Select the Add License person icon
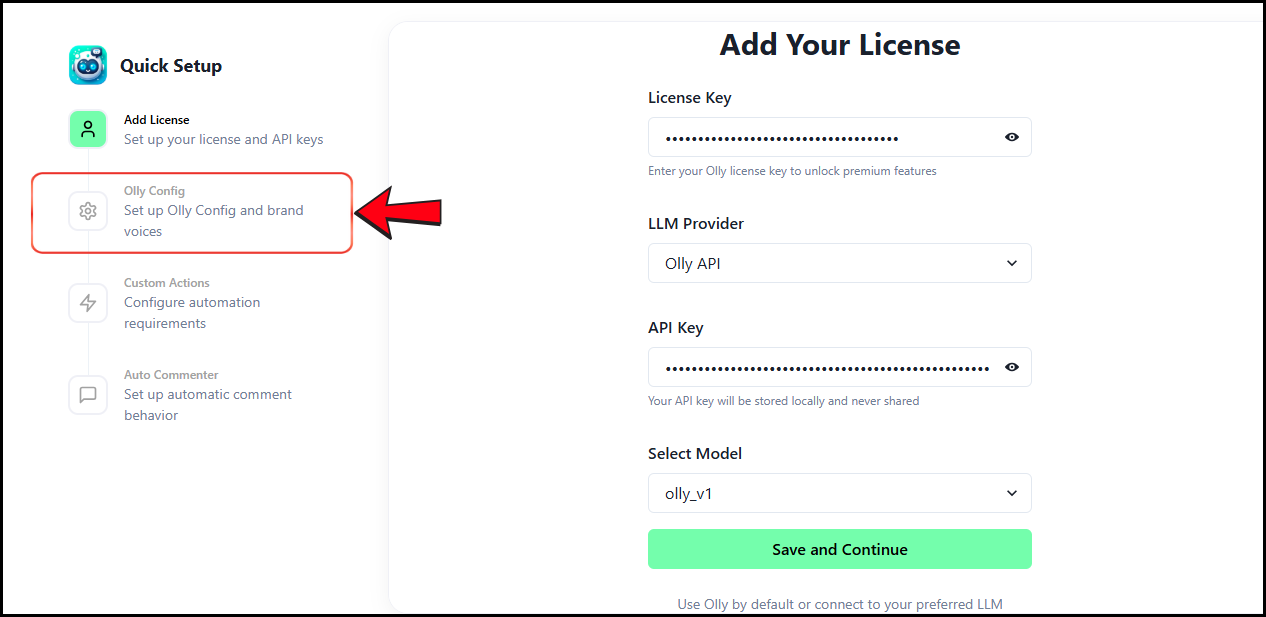 pos(88,129)
